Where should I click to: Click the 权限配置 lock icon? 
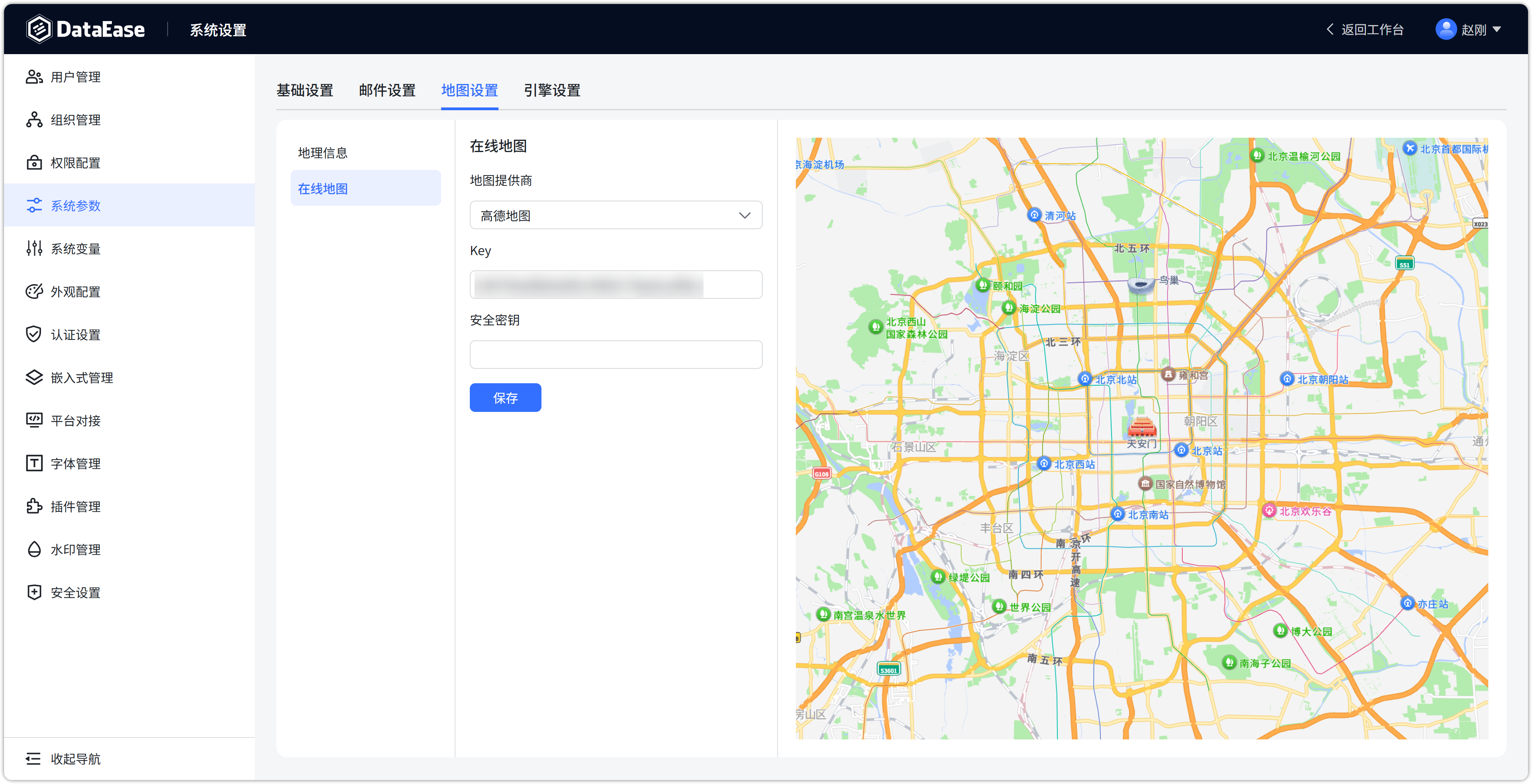[x=34, y=162]
